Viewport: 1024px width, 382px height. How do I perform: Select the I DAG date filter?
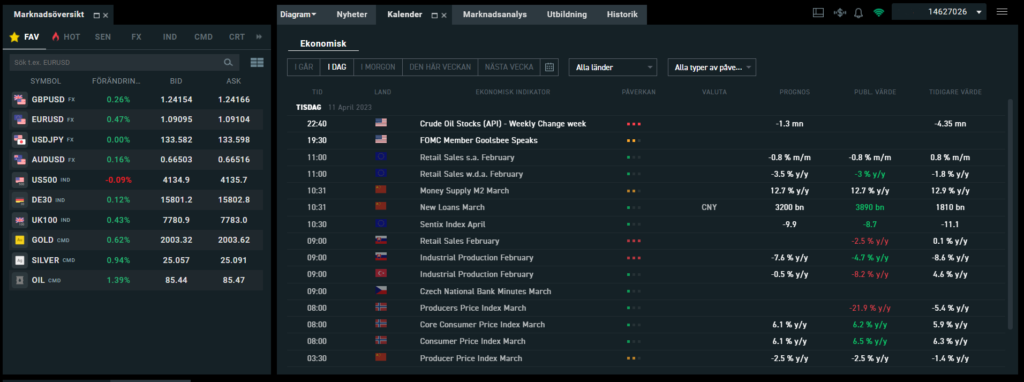pyautogui.click(x=337, y=67)
